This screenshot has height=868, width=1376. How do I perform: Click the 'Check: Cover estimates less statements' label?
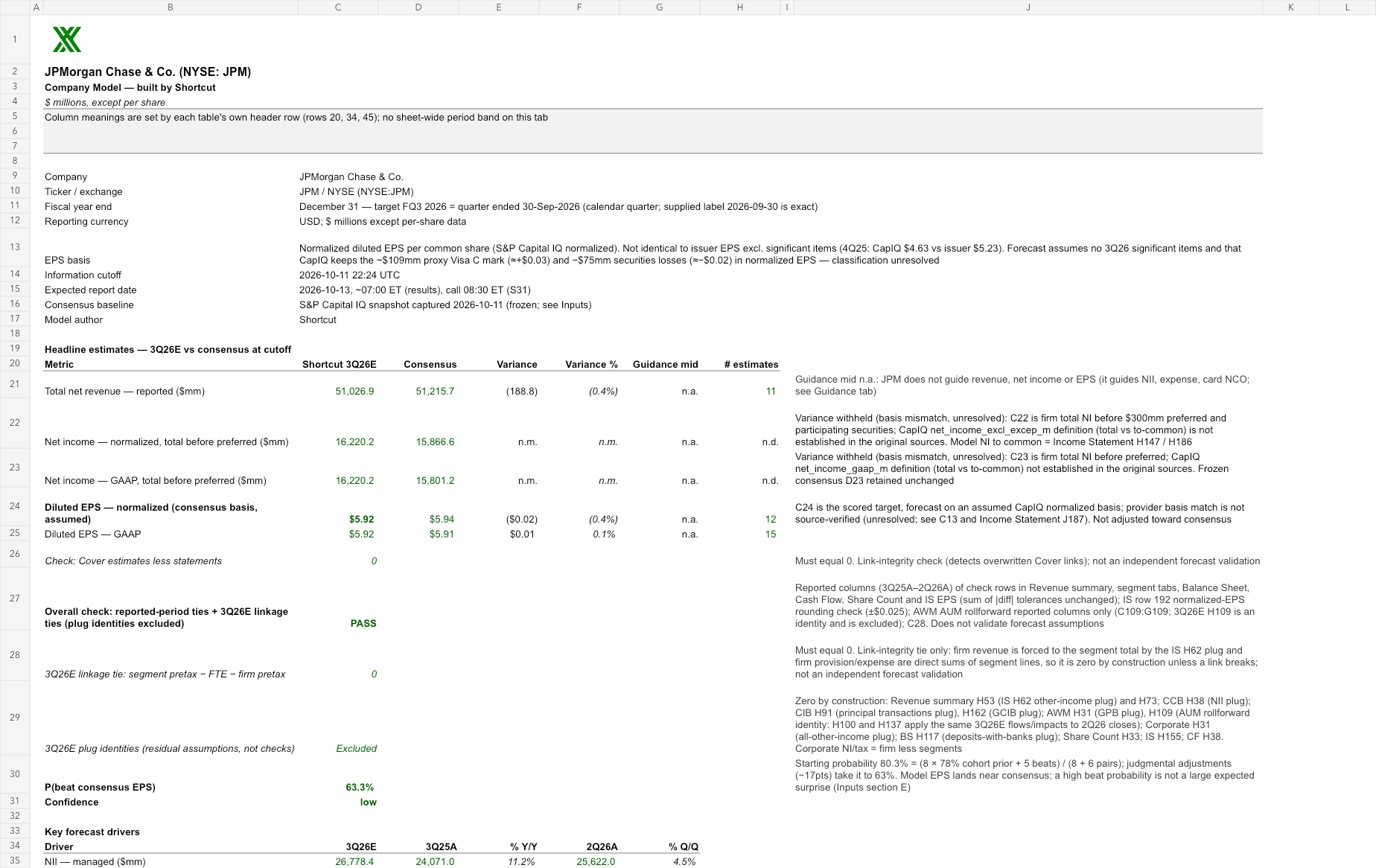click(x=133, y=561)
